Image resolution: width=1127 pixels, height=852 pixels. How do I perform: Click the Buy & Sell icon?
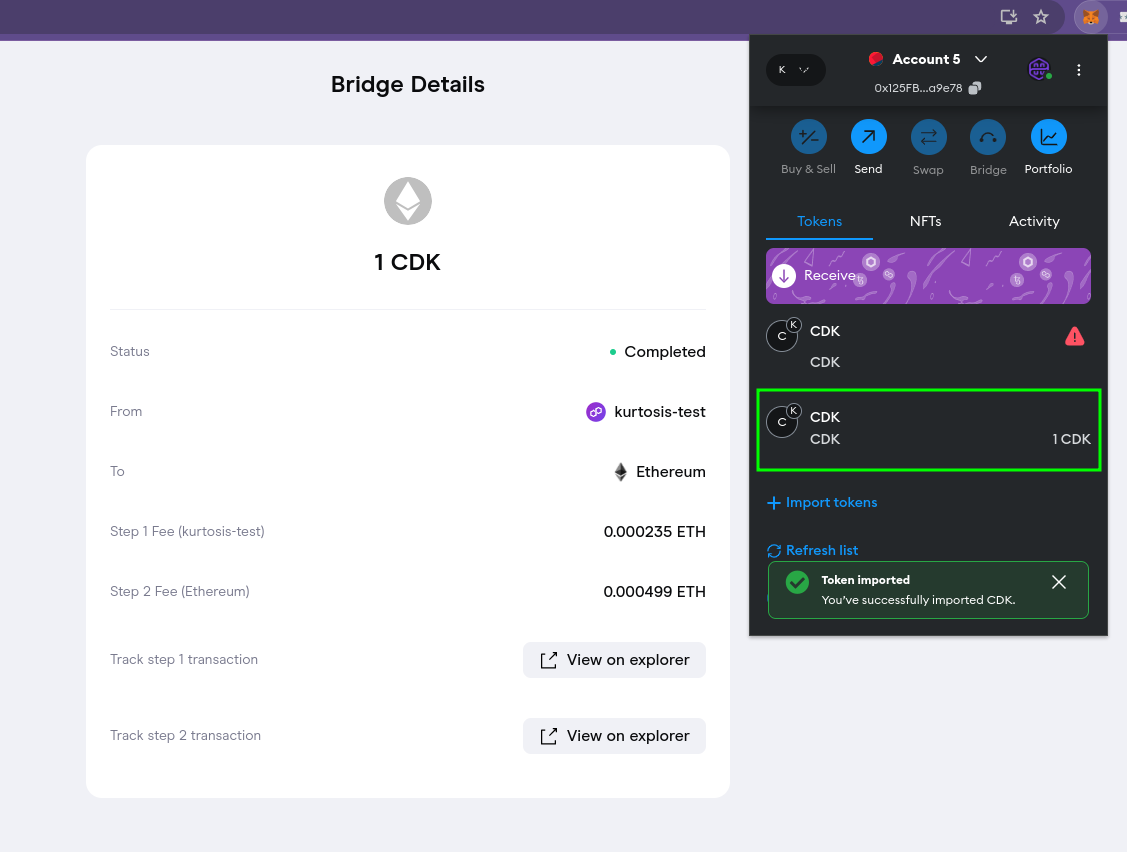click(808, 137)
